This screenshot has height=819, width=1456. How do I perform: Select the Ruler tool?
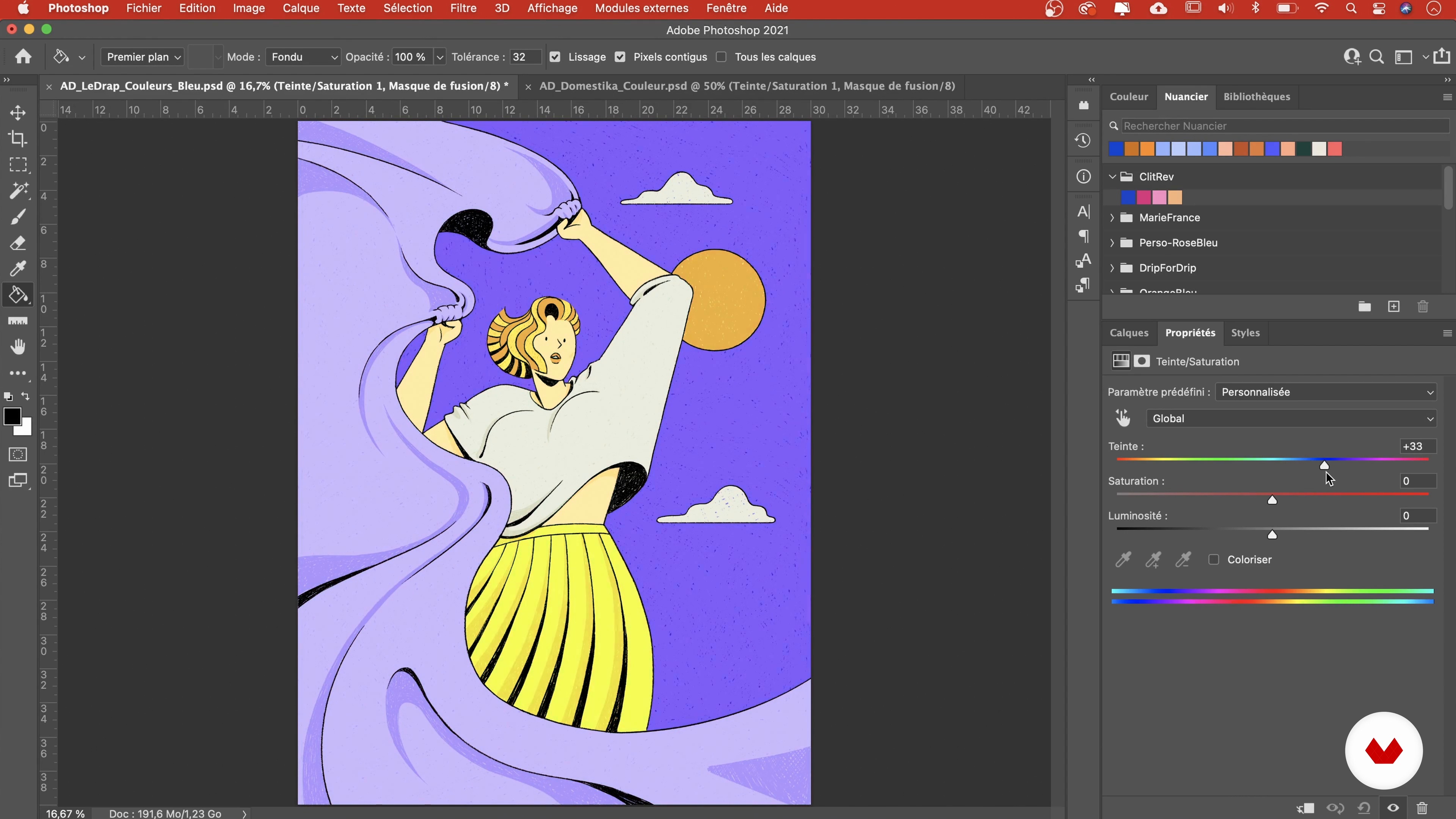point(17,321)
